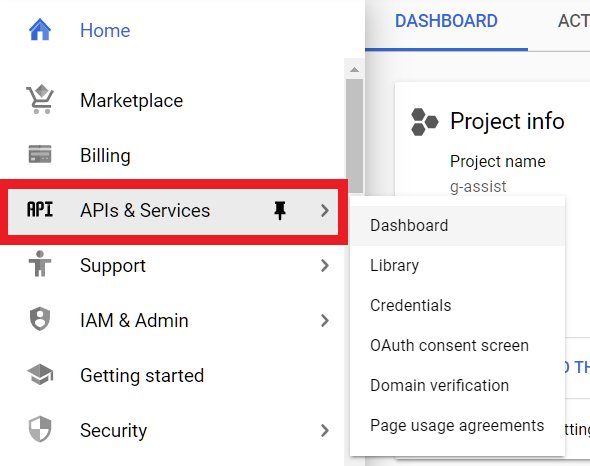
Task: Click the Home house icon
Action: [x=40, y=30]
